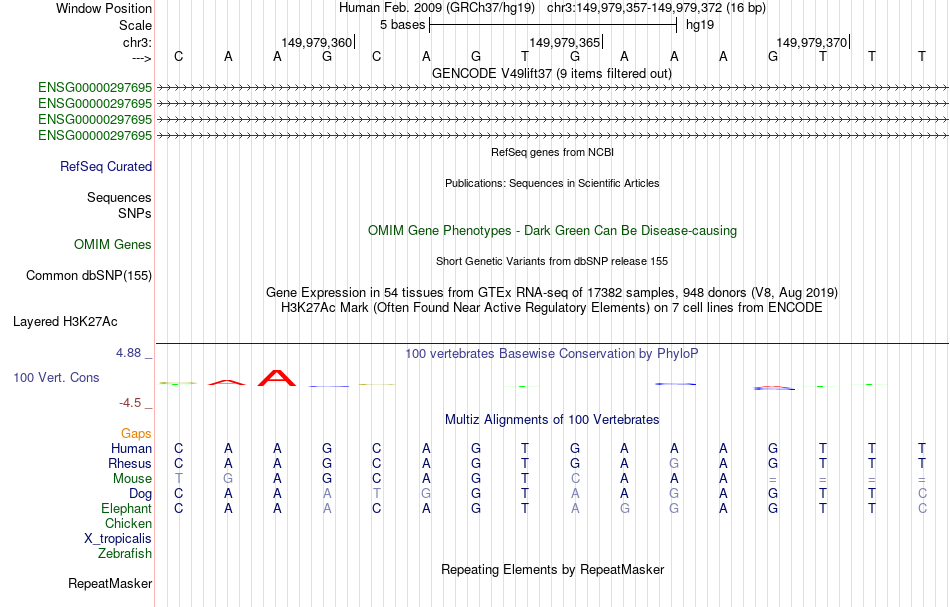Image resolution: width=950 pixels, height=607 pixels.
Task: Click the OMIM Gene Phenotypes title
Action: (x=552, y=230)
